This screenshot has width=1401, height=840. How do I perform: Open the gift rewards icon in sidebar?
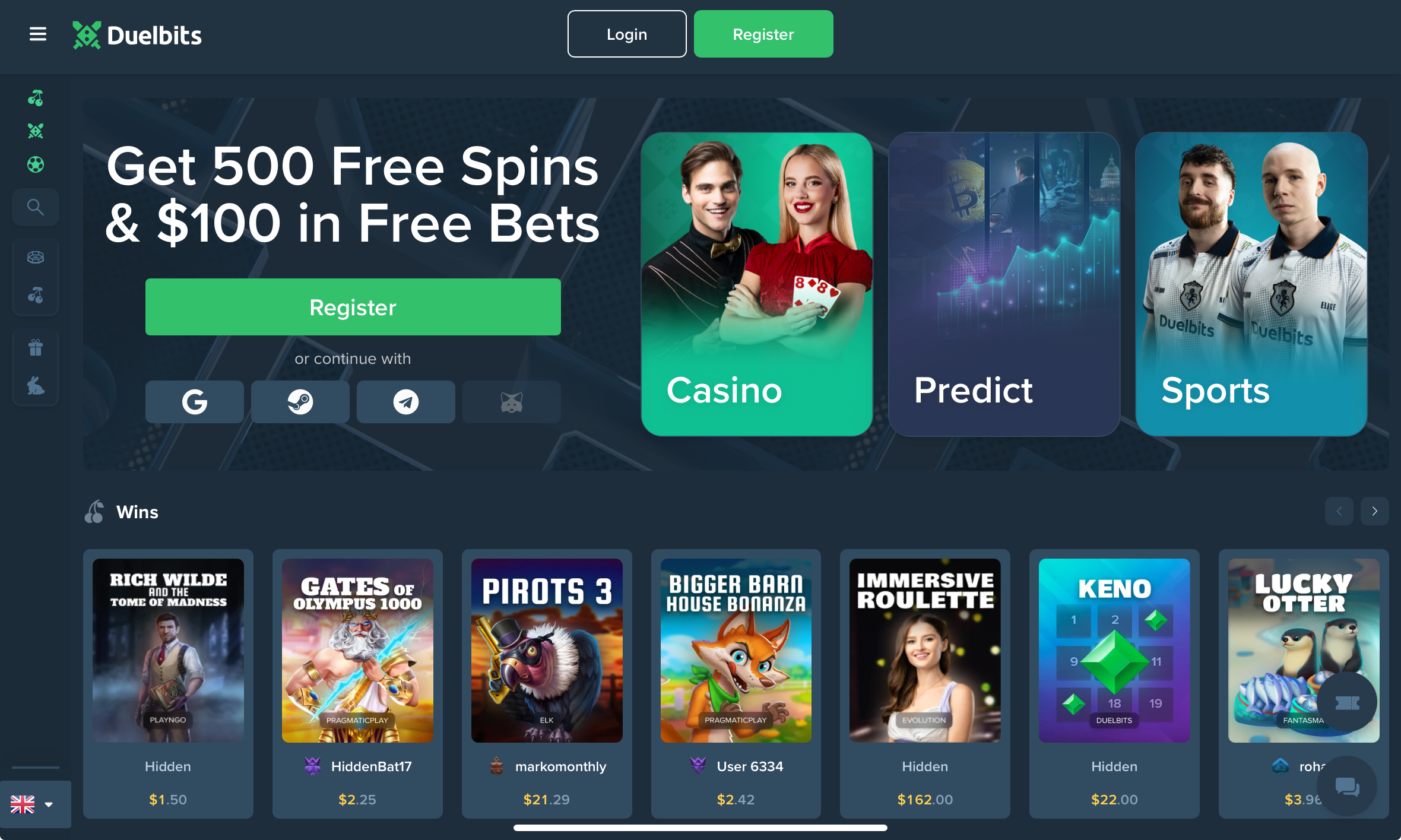(x=36, y=347)
